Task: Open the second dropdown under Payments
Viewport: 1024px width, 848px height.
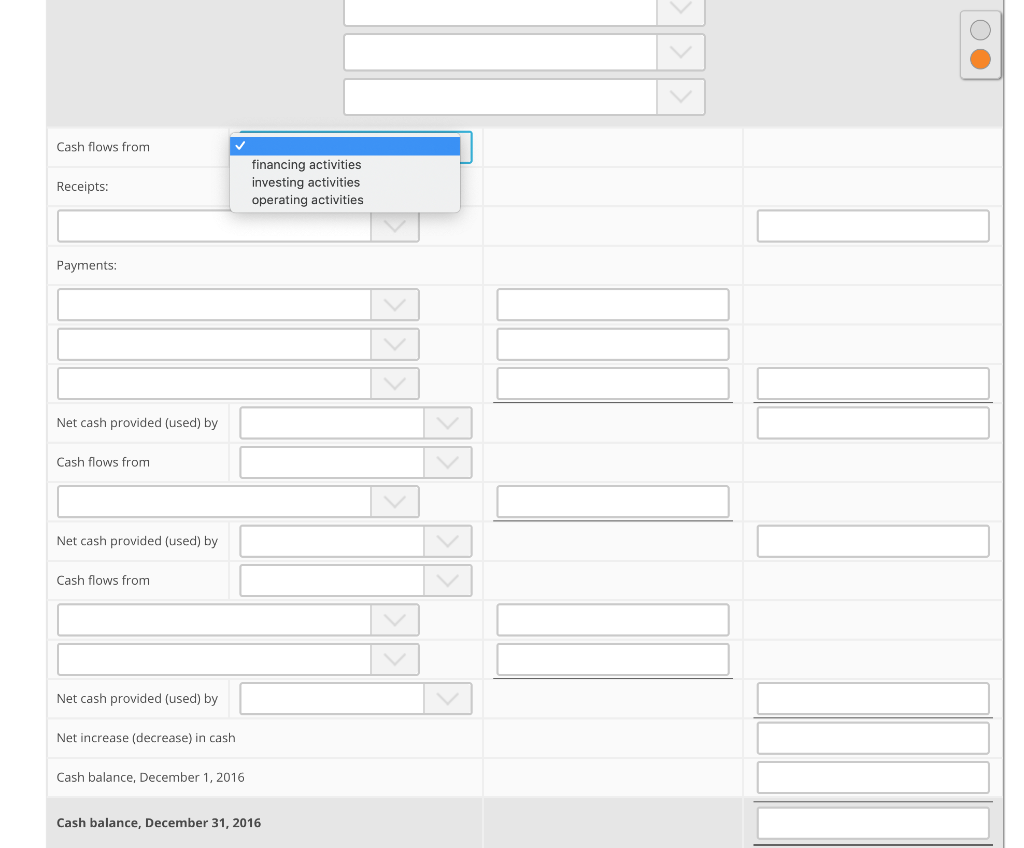Action: pos(238,344)
